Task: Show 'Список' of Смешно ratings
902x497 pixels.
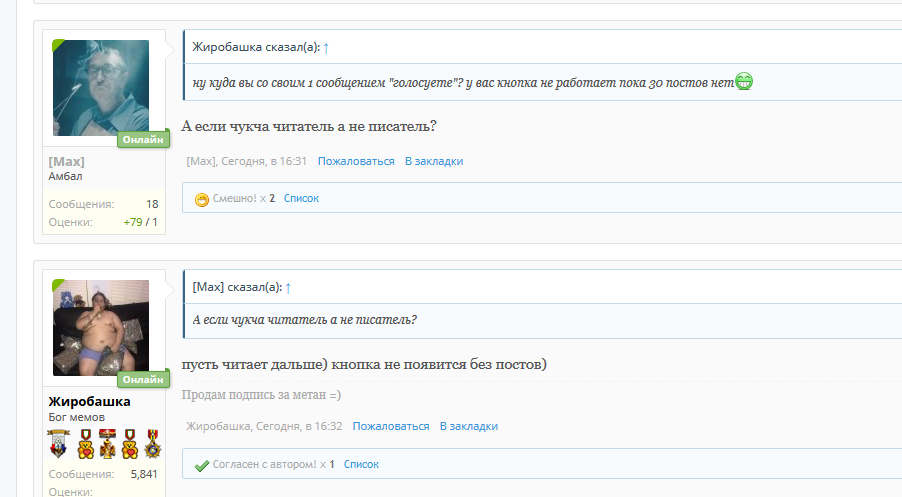Action: (x=301, y=199)
